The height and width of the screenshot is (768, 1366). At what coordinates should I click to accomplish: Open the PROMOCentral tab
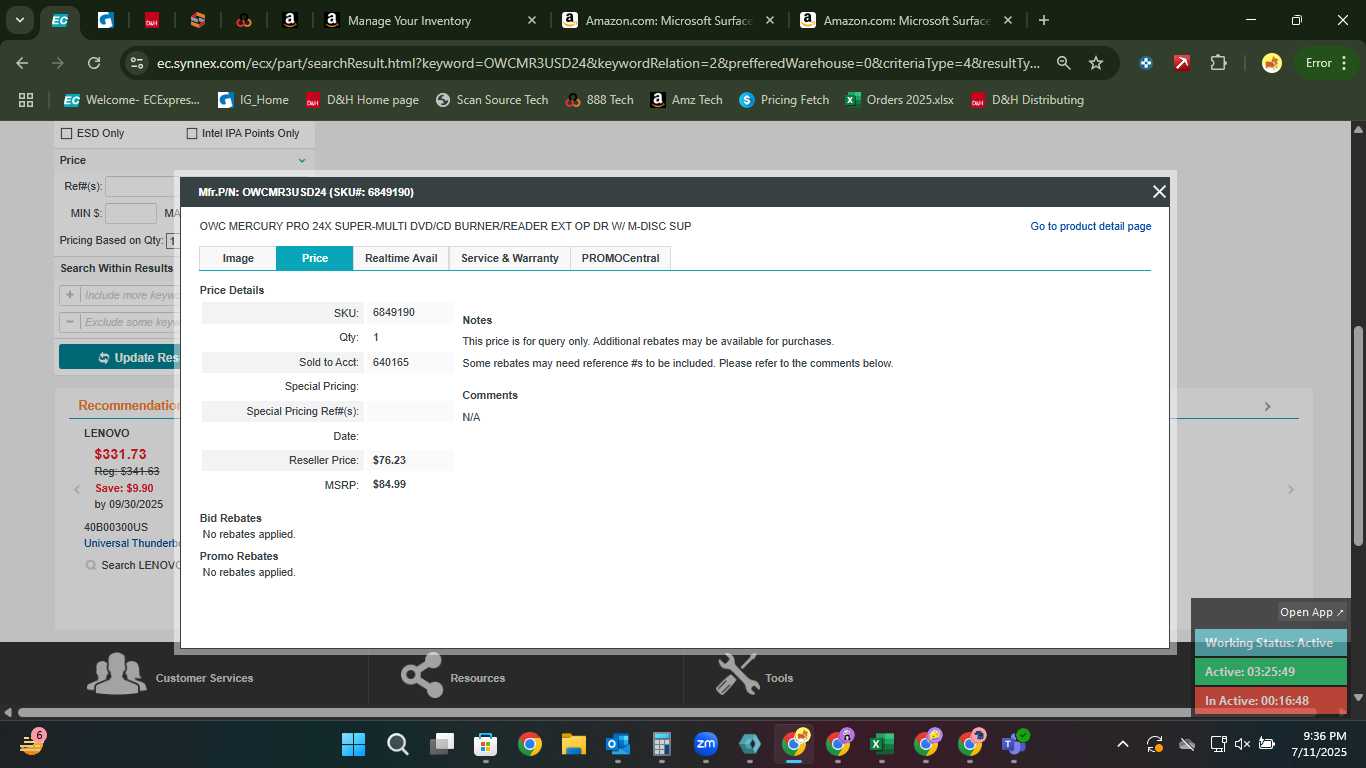click(620, 258)
